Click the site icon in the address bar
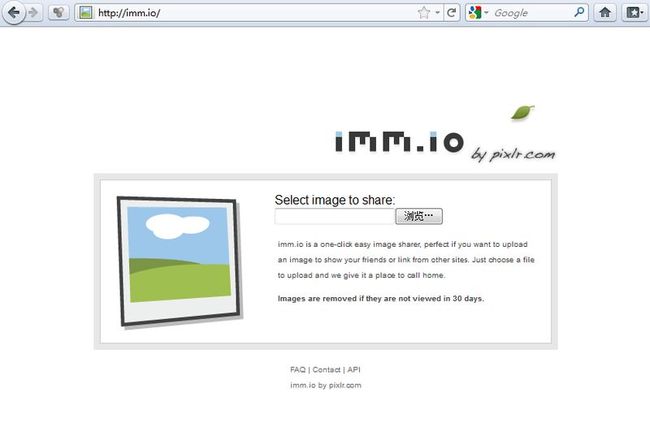 point(86,13)
